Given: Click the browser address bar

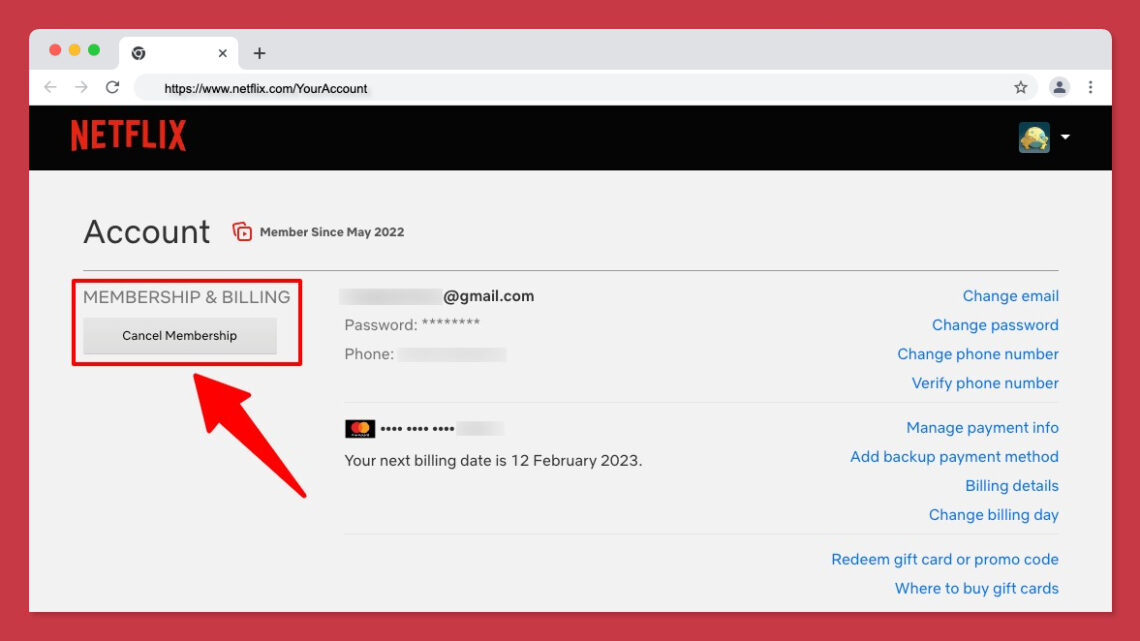Looking at the screenshot, I should pyautogui.click(x=400, y=88).
